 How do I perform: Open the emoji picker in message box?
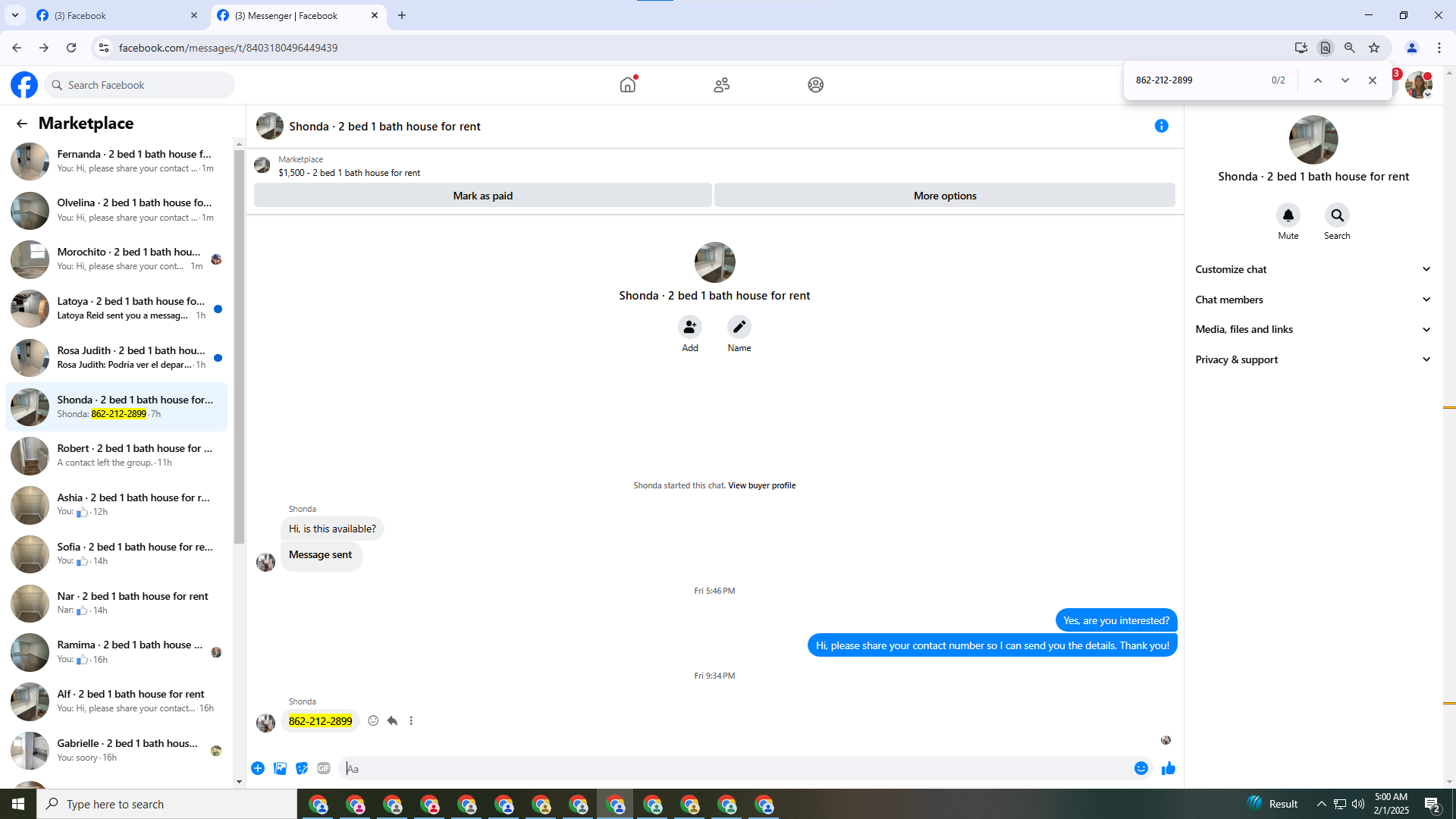pyautogui.click(x=1141, y=768)
